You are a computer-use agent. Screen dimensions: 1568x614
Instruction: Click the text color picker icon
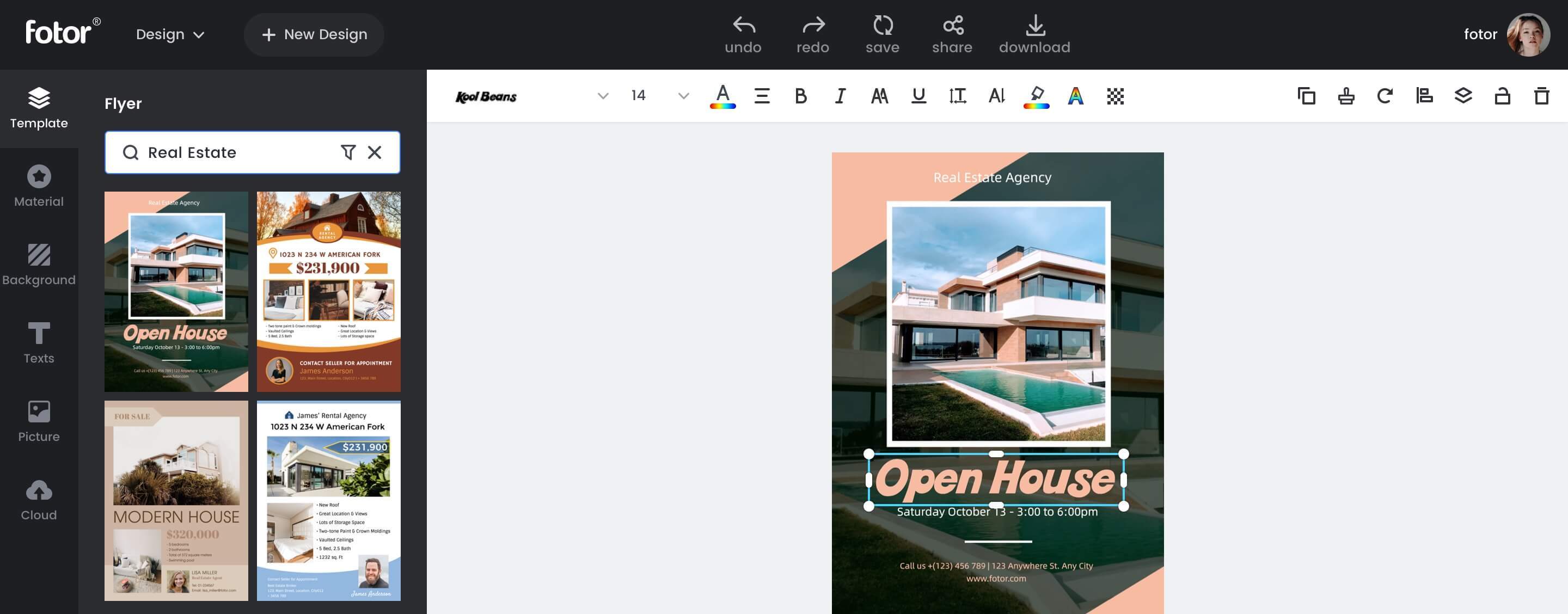(722, 95)
